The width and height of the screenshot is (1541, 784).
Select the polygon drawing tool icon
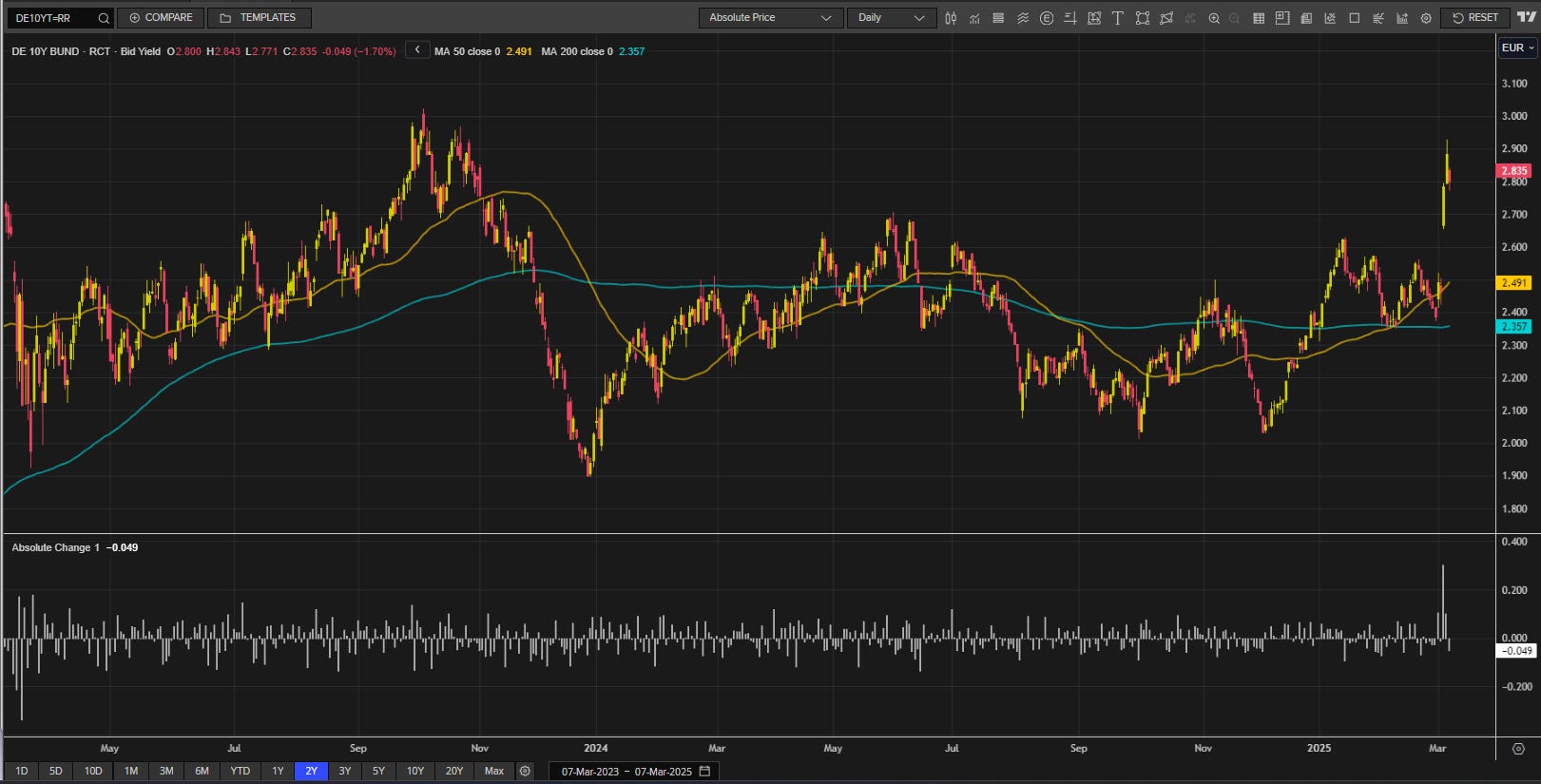point(1166,18)
